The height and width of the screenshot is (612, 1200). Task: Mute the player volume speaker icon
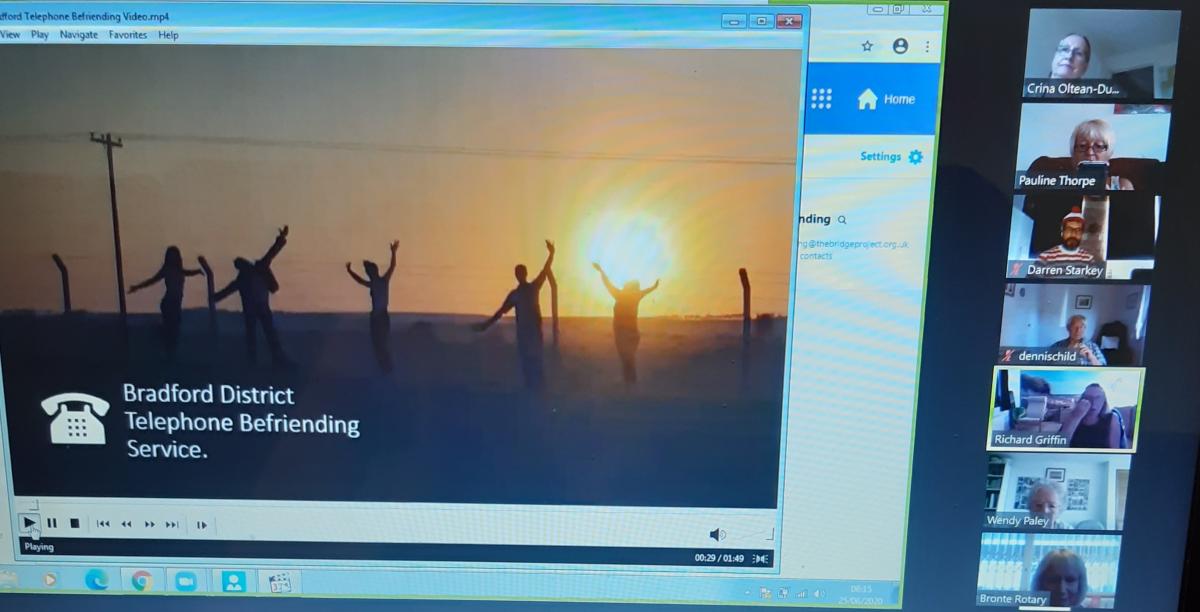[x=717, y=535]
